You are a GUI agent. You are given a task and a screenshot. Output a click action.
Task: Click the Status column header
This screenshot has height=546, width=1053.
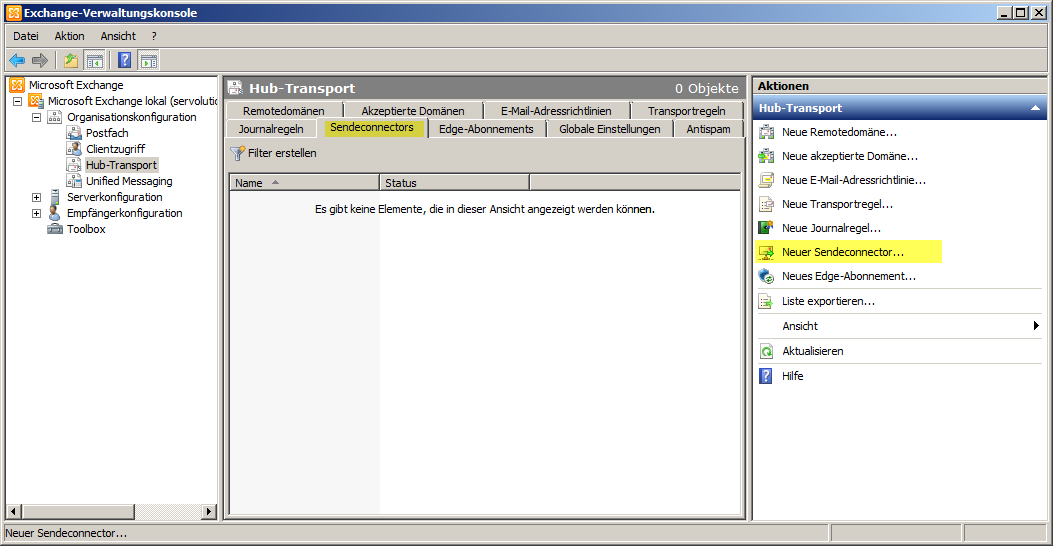tap(455, 183)
